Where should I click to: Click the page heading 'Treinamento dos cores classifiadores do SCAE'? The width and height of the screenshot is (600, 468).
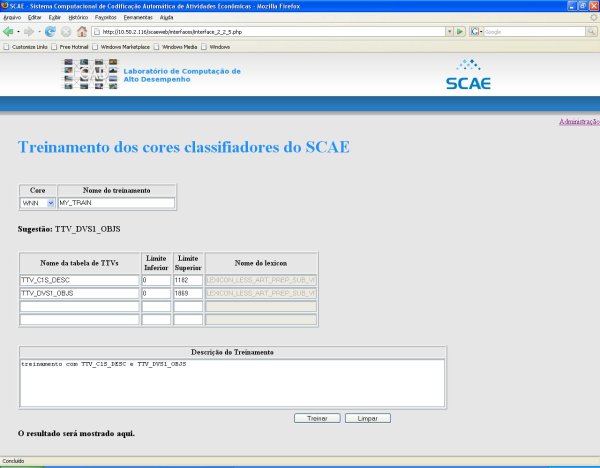pos(184,147)
